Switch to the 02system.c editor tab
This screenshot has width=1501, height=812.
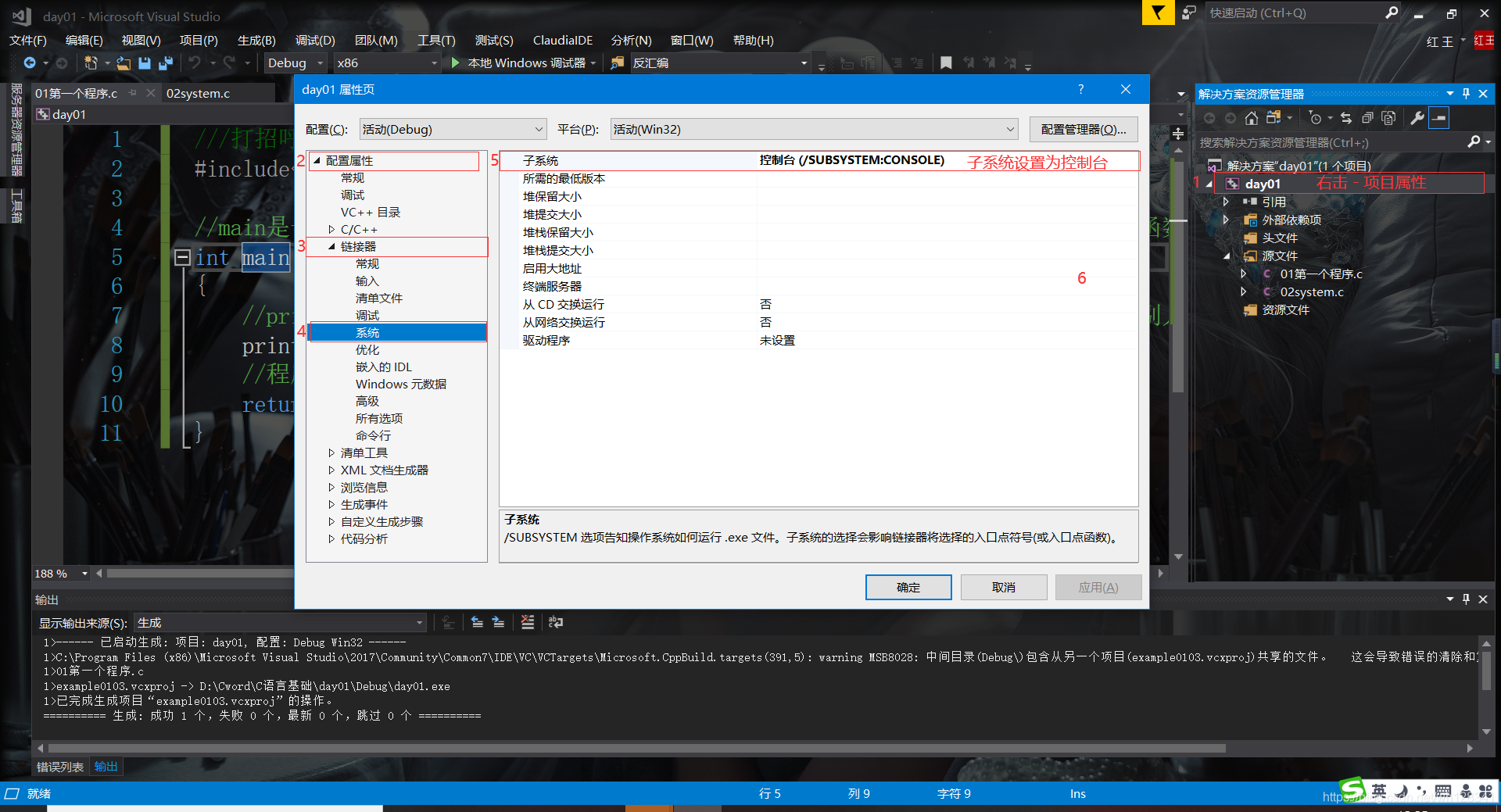199,93
